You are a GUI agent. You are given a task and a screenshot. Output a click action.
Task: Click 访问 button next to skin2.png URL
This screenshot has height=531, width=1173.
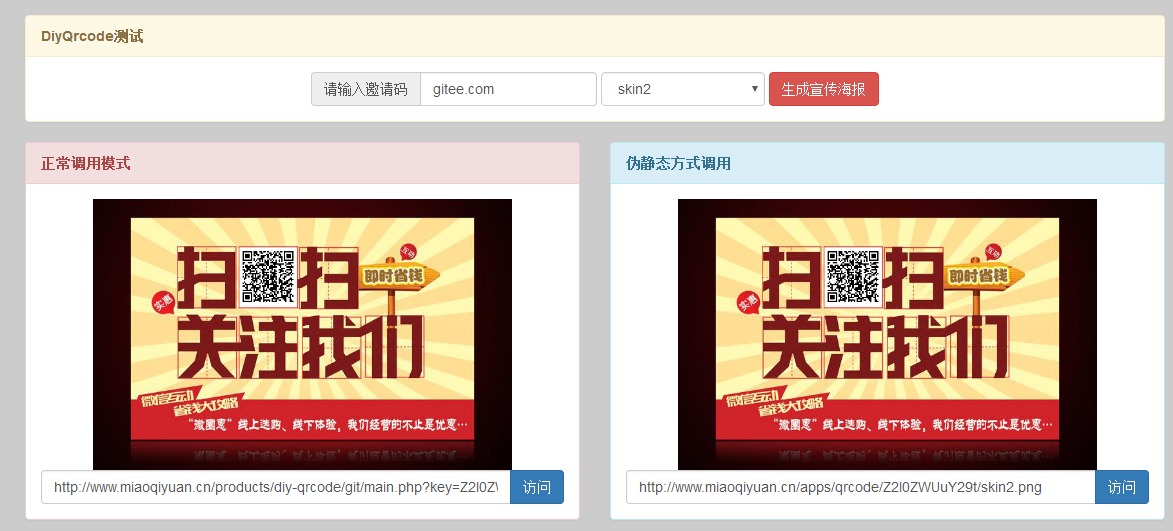tap(1122, 487)
